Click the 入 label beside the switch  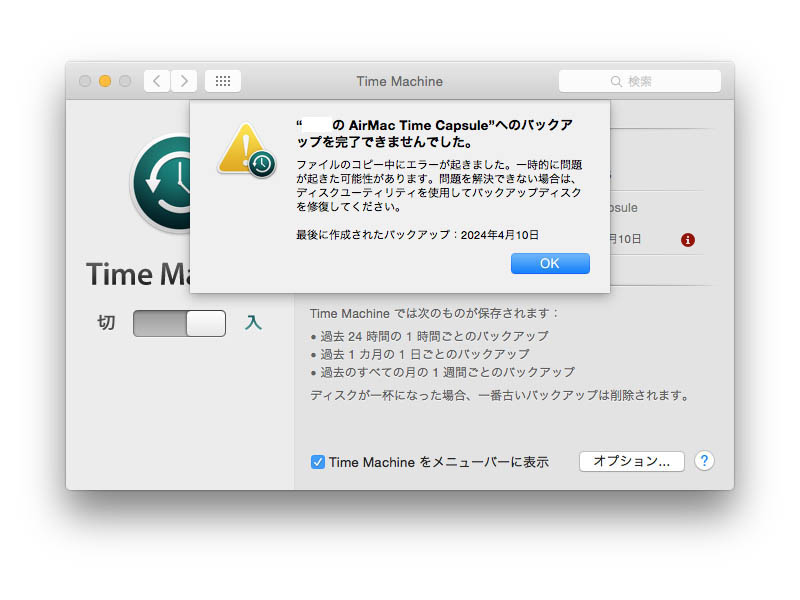click(253, 323)
